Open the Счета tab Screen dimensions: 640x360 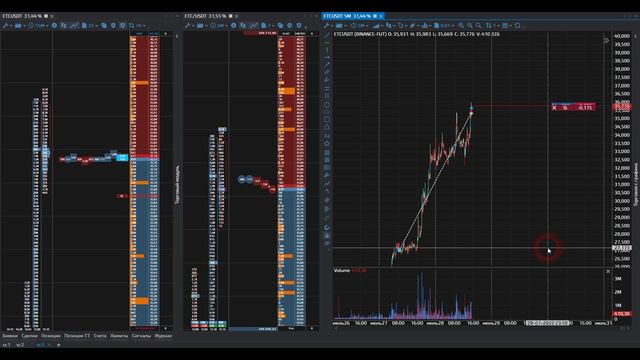coord(100,336)
